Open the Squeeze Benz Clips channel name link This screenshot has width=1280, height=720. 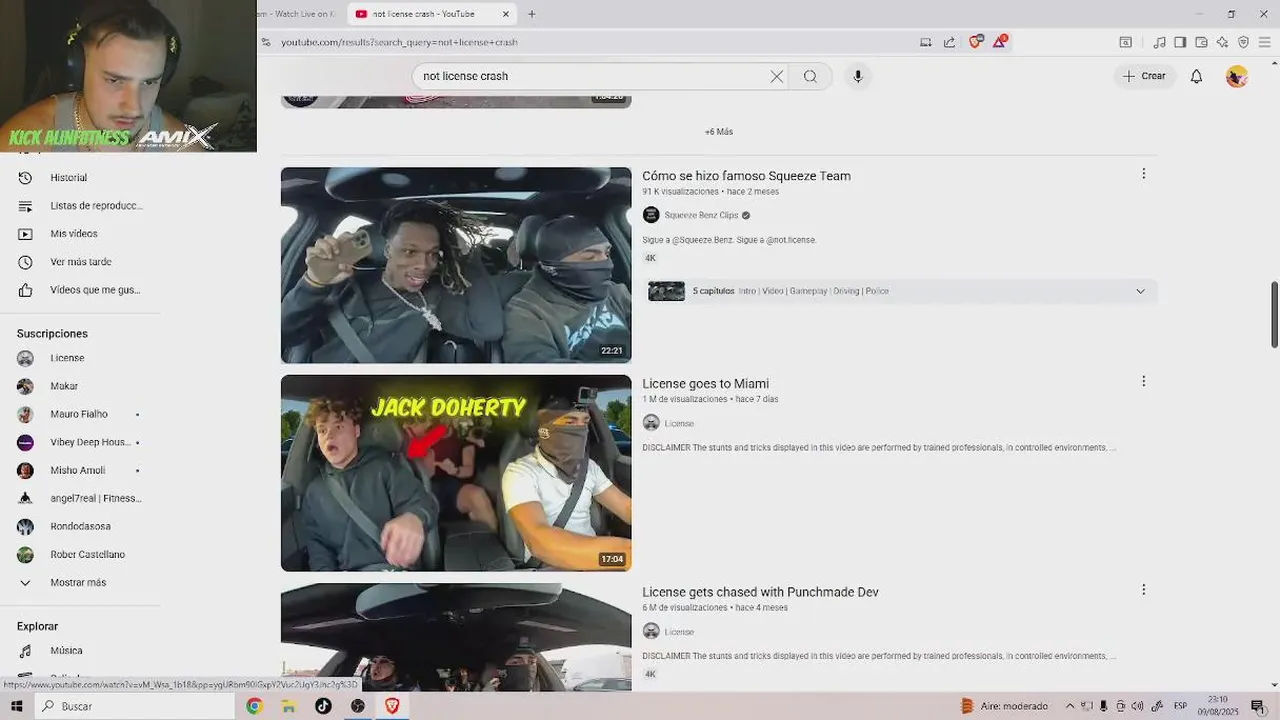point(701,215)
